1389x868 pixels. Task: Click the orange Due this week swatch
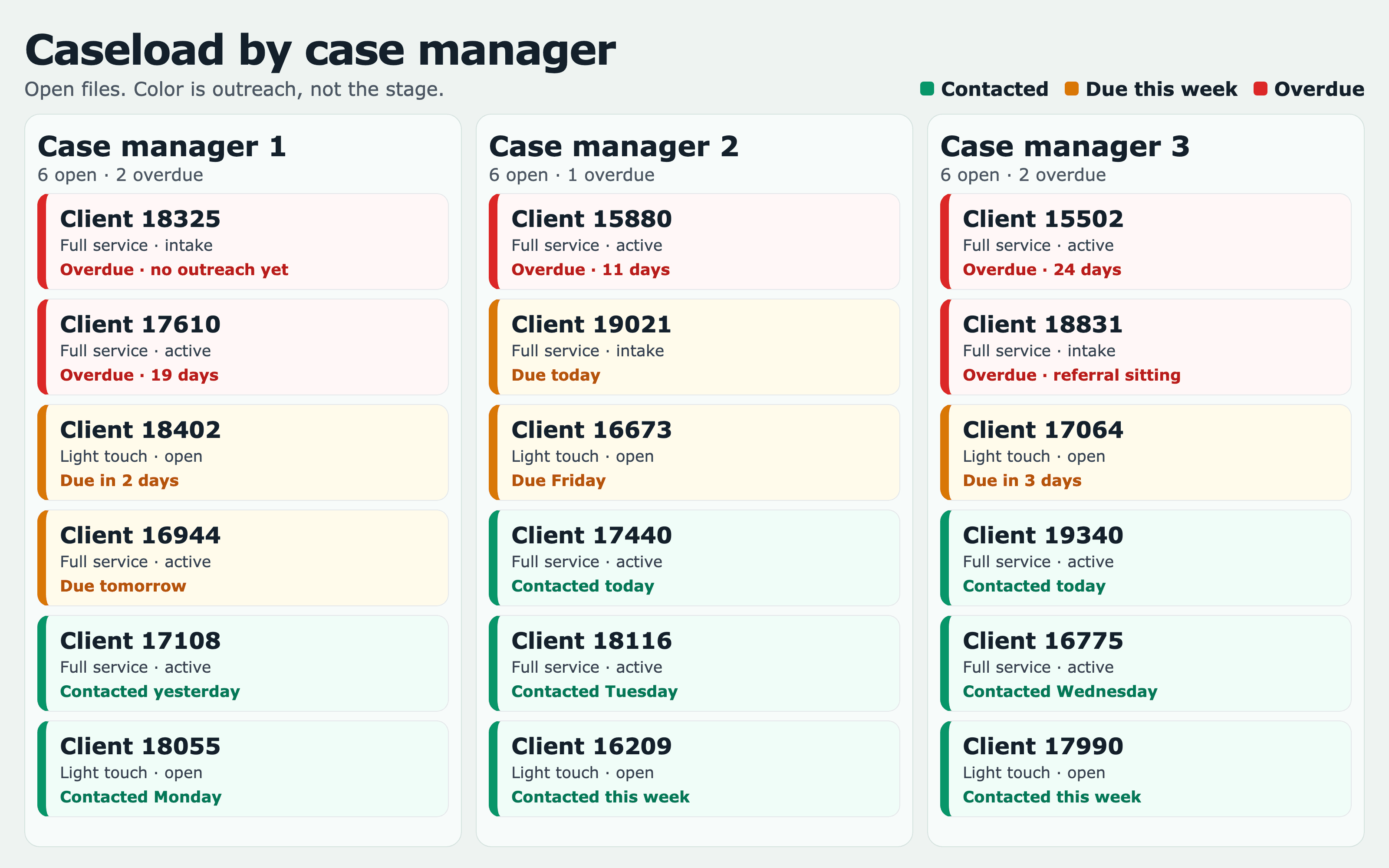tap(1072, 89)
